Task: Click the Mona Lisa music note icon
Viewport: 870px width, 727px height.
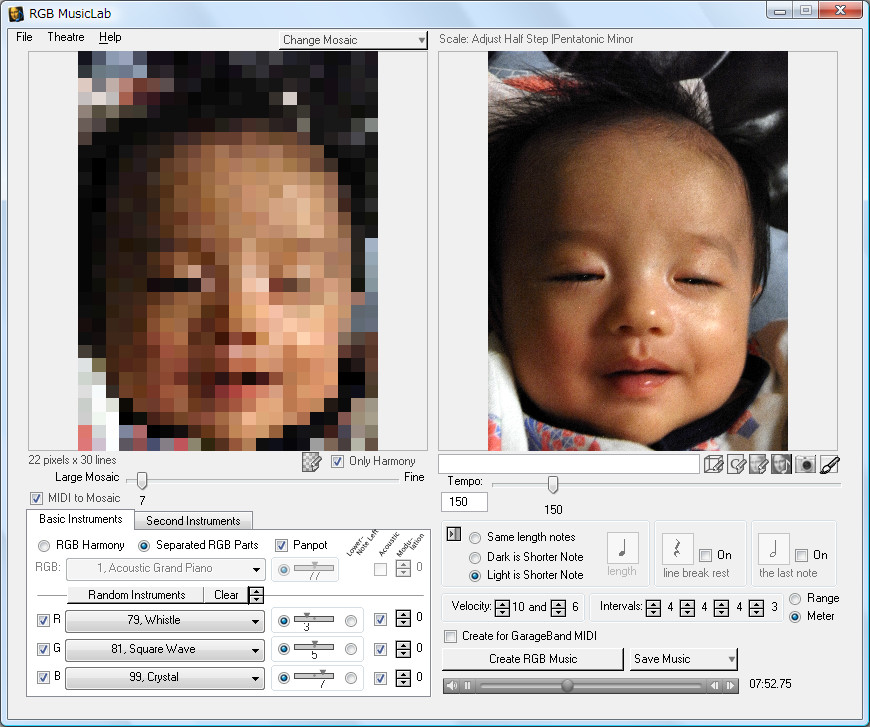Action: coord(781,465)
